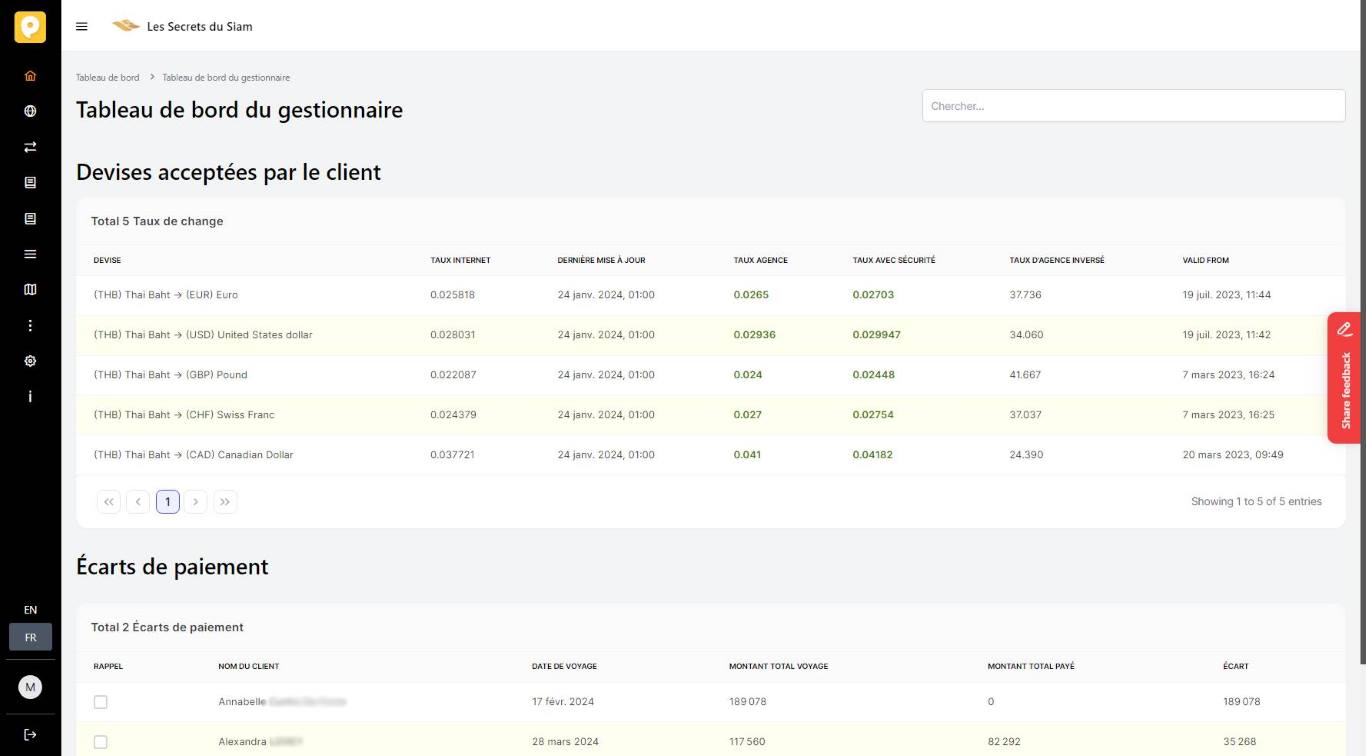The image size is (1366, 756).
Task: Switch language to FR
Action: coord(30,637)
